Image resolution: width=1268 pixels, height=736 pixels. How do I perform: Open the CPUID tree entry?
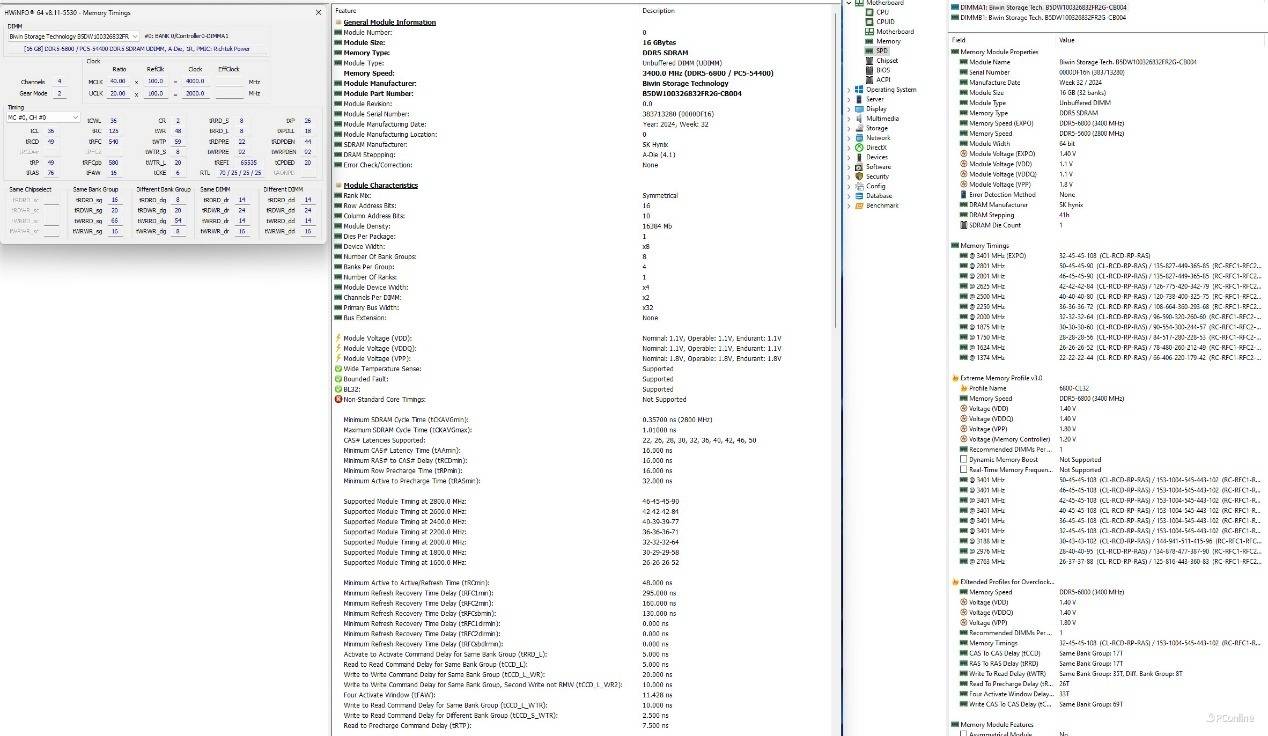tap(884, 22)
